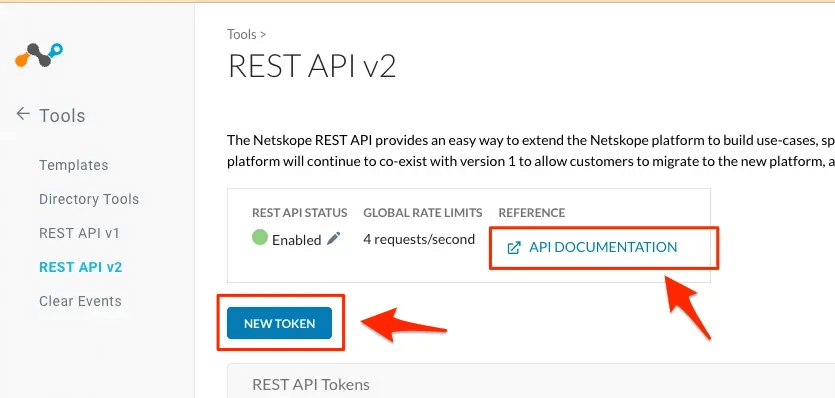Screen dimensions: 835x398
Task: Click the REFERENCE column label
Action: [x=531, y=213]
